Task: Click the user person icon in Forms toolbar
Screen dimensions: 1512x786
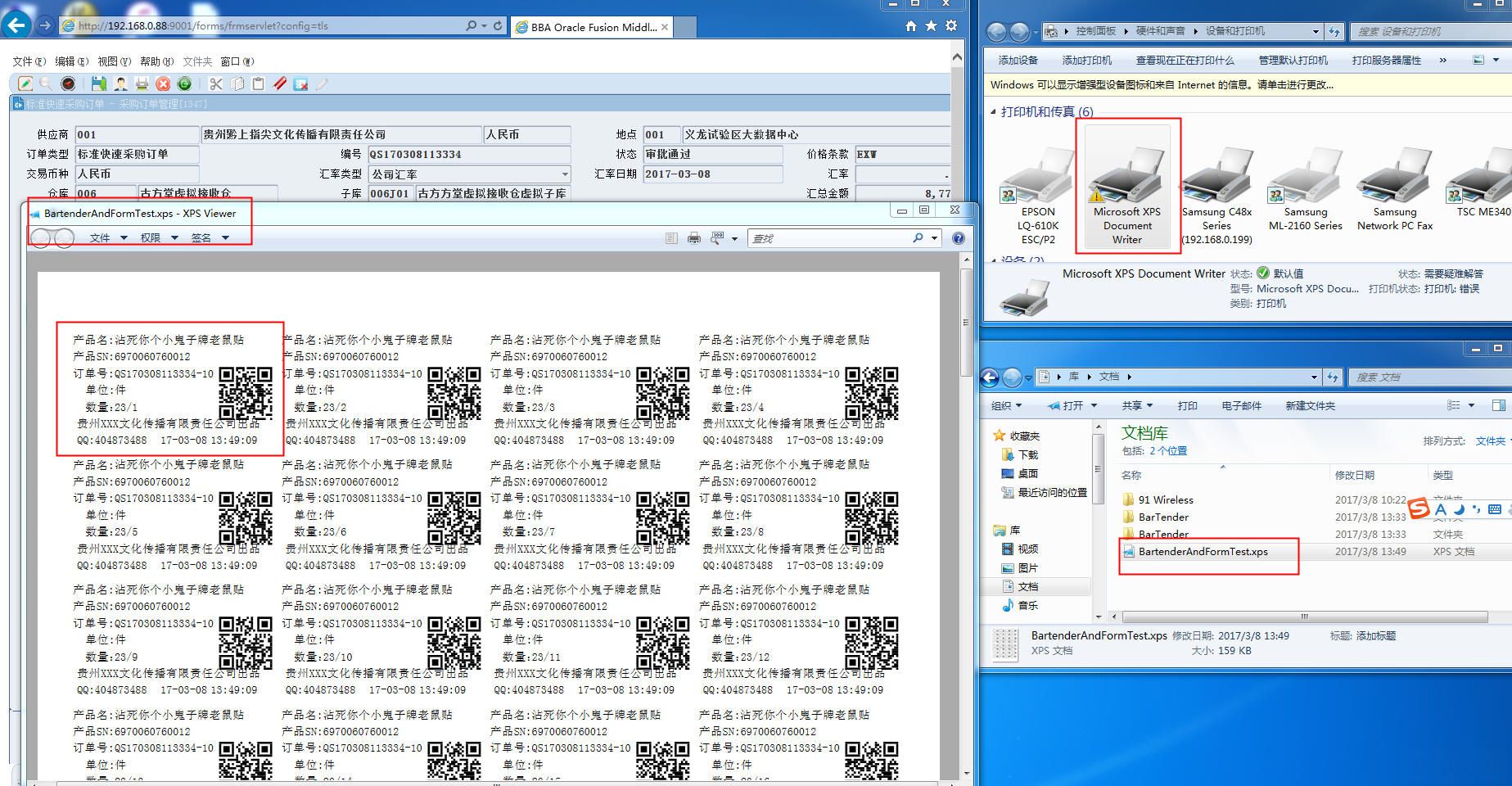Action: [120, 84]
